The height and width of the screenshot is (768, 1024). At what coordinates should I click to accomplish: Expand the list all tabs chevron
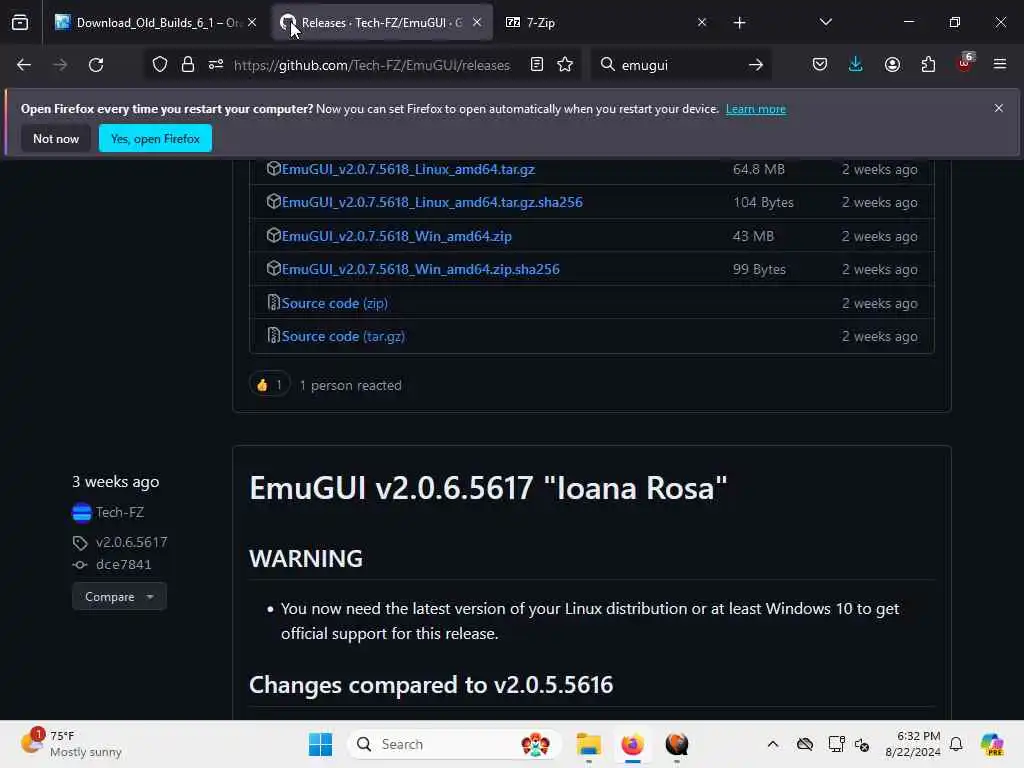(x=825, y=23)
